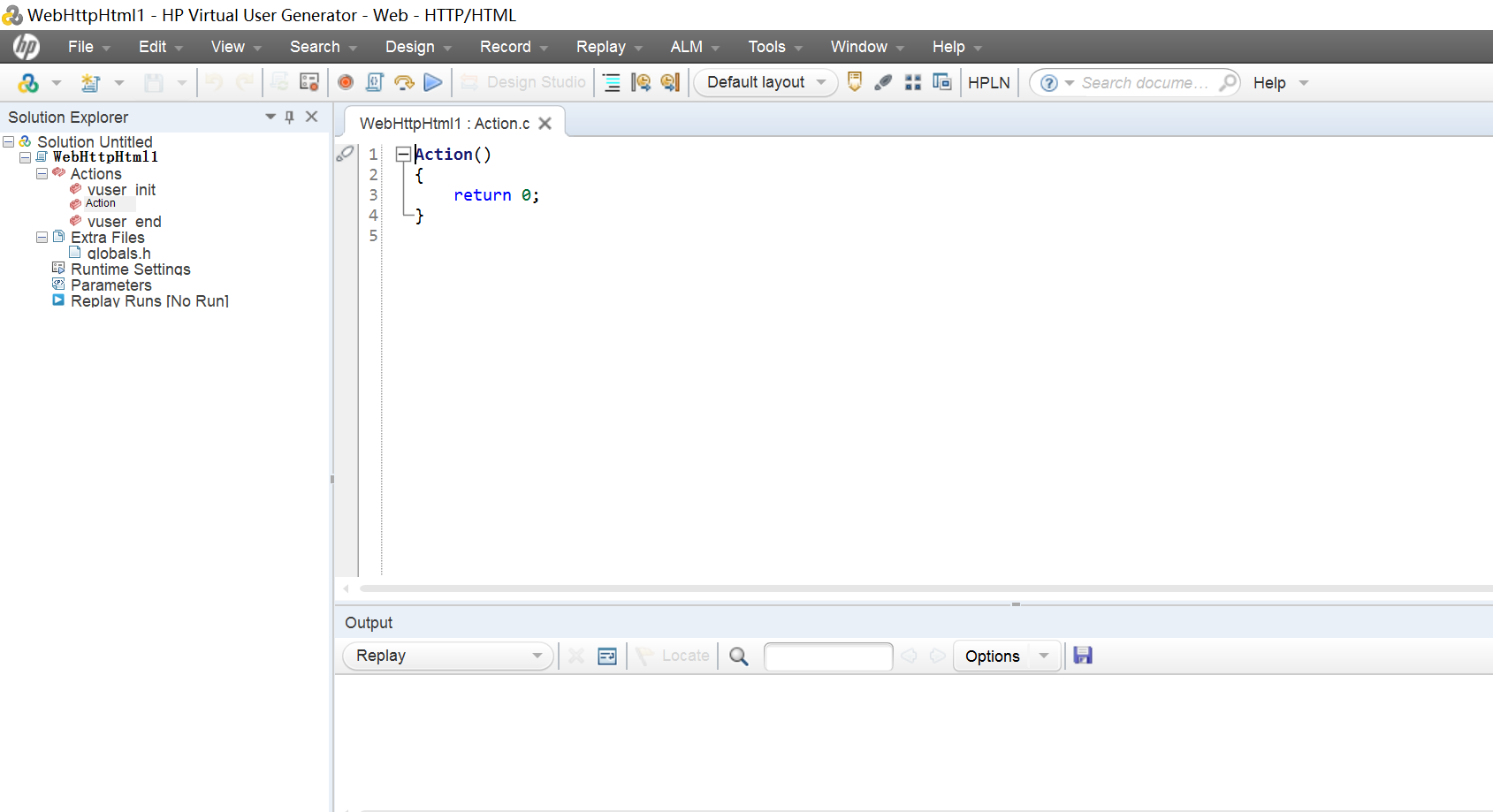Start recording with the red Record button
This screenshot has width=1493, height=812.
[x=346, y=82]
